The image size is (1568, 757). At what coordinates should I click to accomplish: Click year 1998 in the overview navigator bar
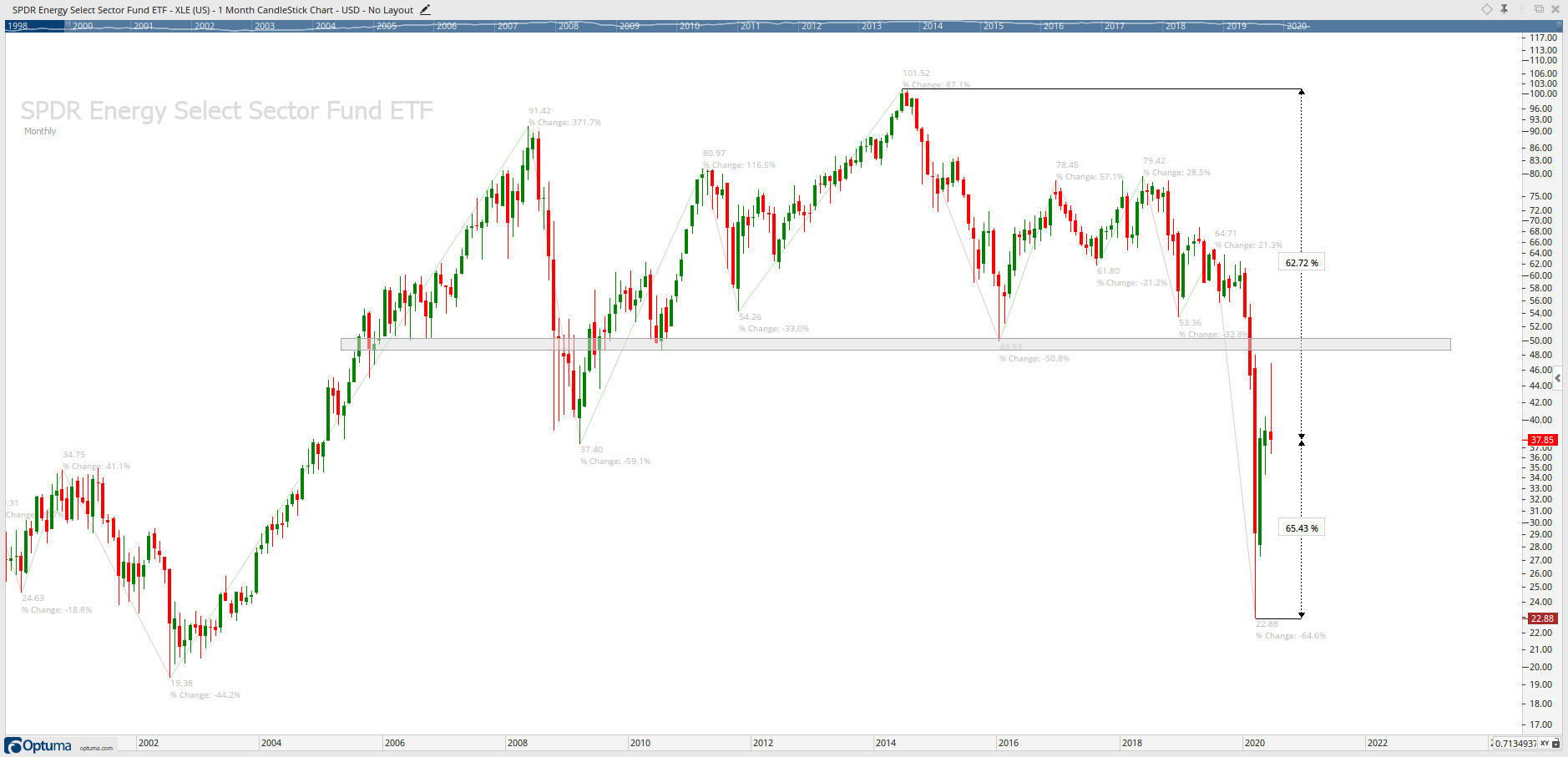click(x=18, y=26)
